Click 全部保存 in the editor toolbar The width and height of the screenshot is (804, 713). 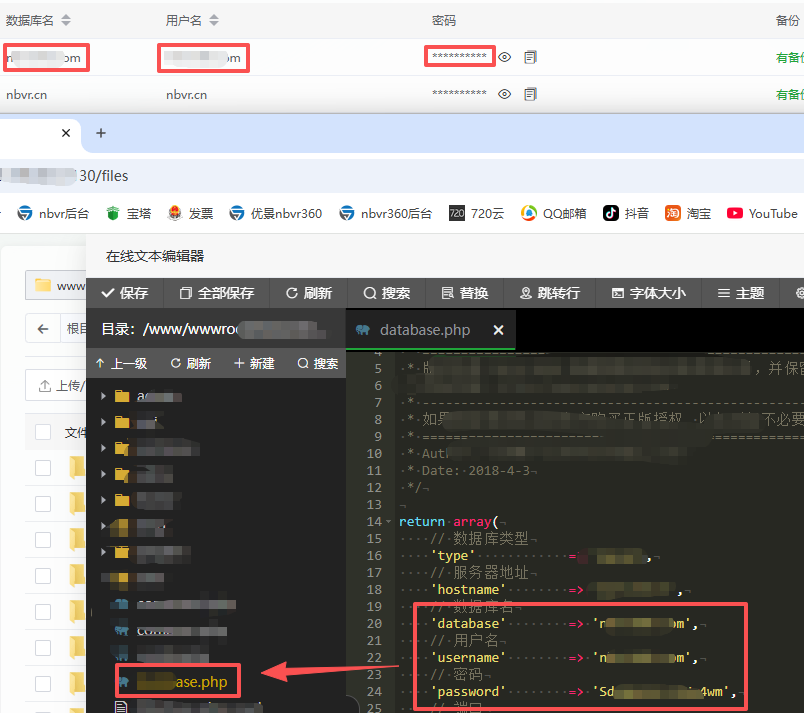coord(216,293)
